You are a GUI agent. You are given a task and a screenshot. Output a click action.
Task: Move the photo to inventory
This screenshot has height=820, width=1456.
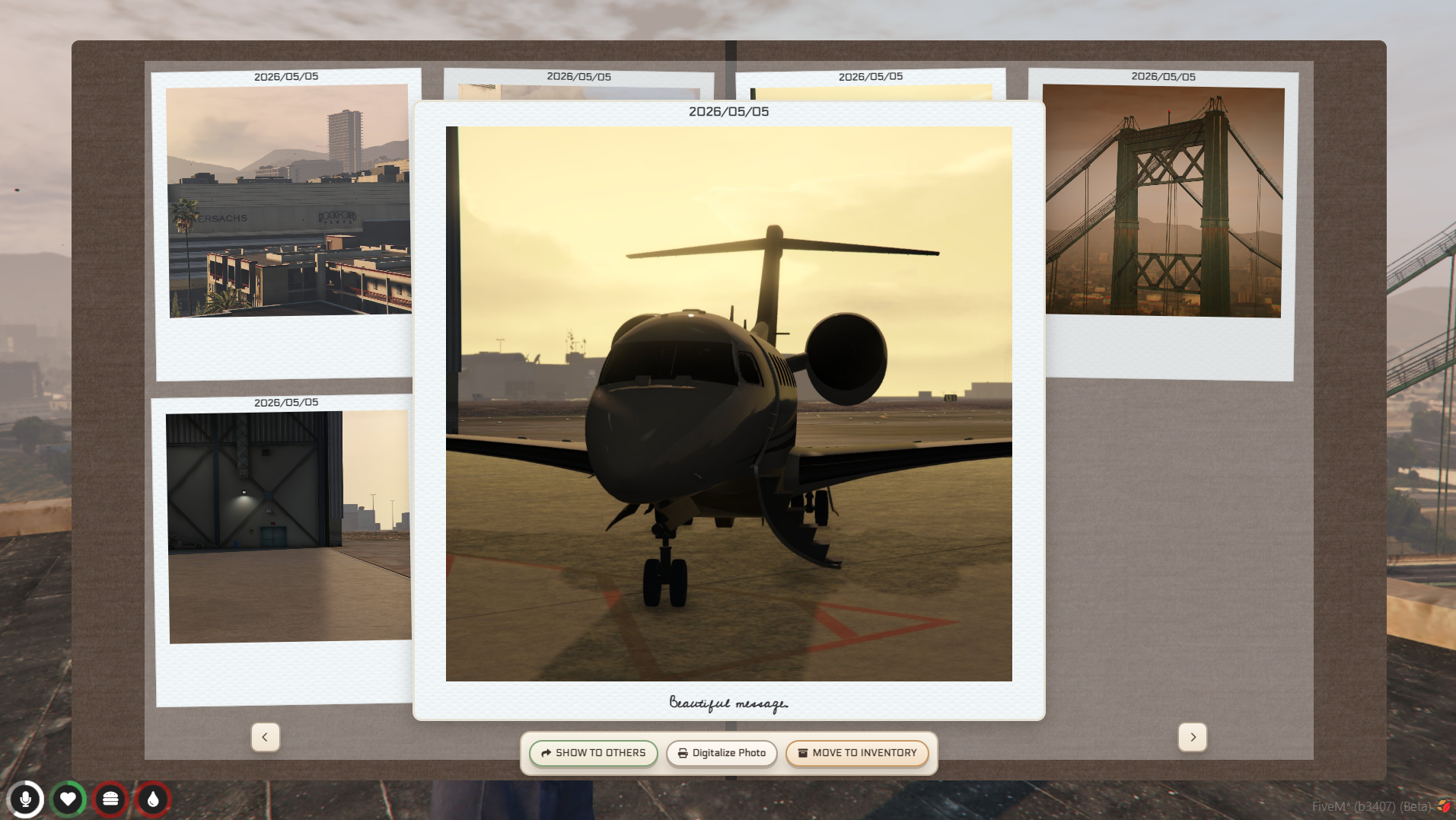point(857,753)
